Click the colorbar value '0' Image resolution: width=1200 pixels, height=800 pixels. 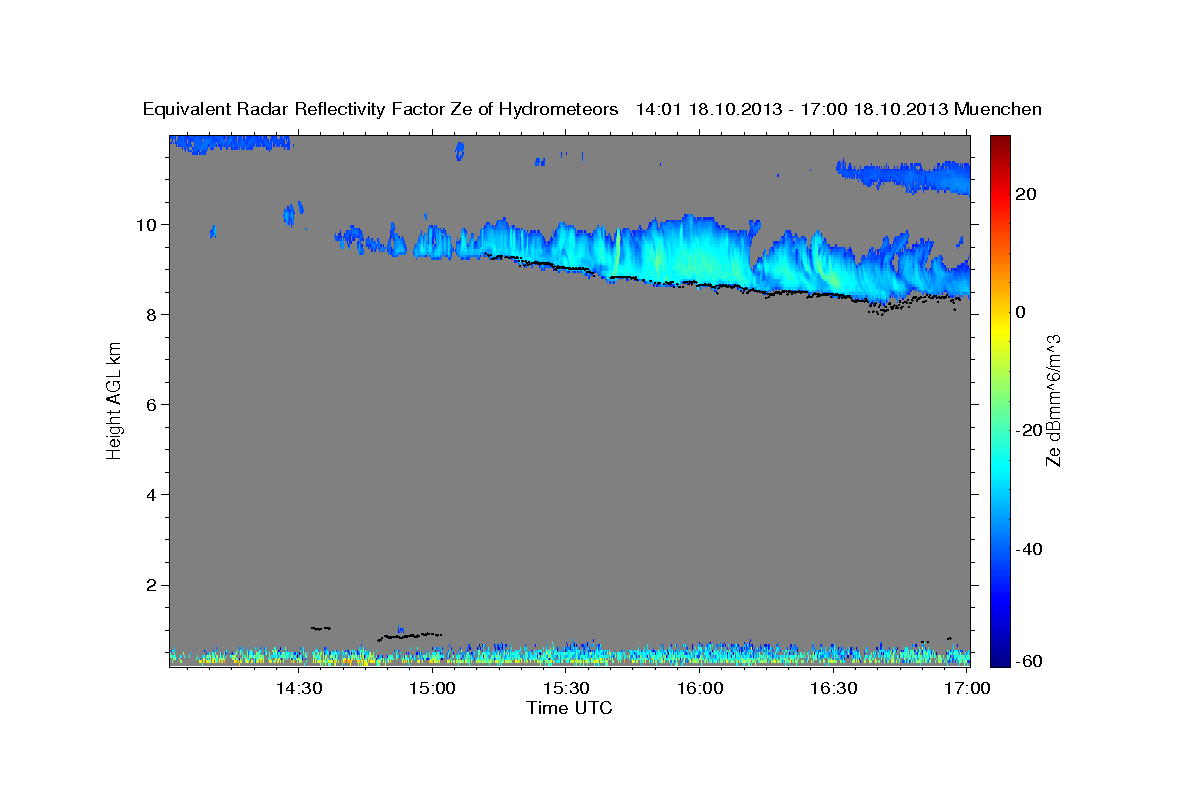[1021, 312]
